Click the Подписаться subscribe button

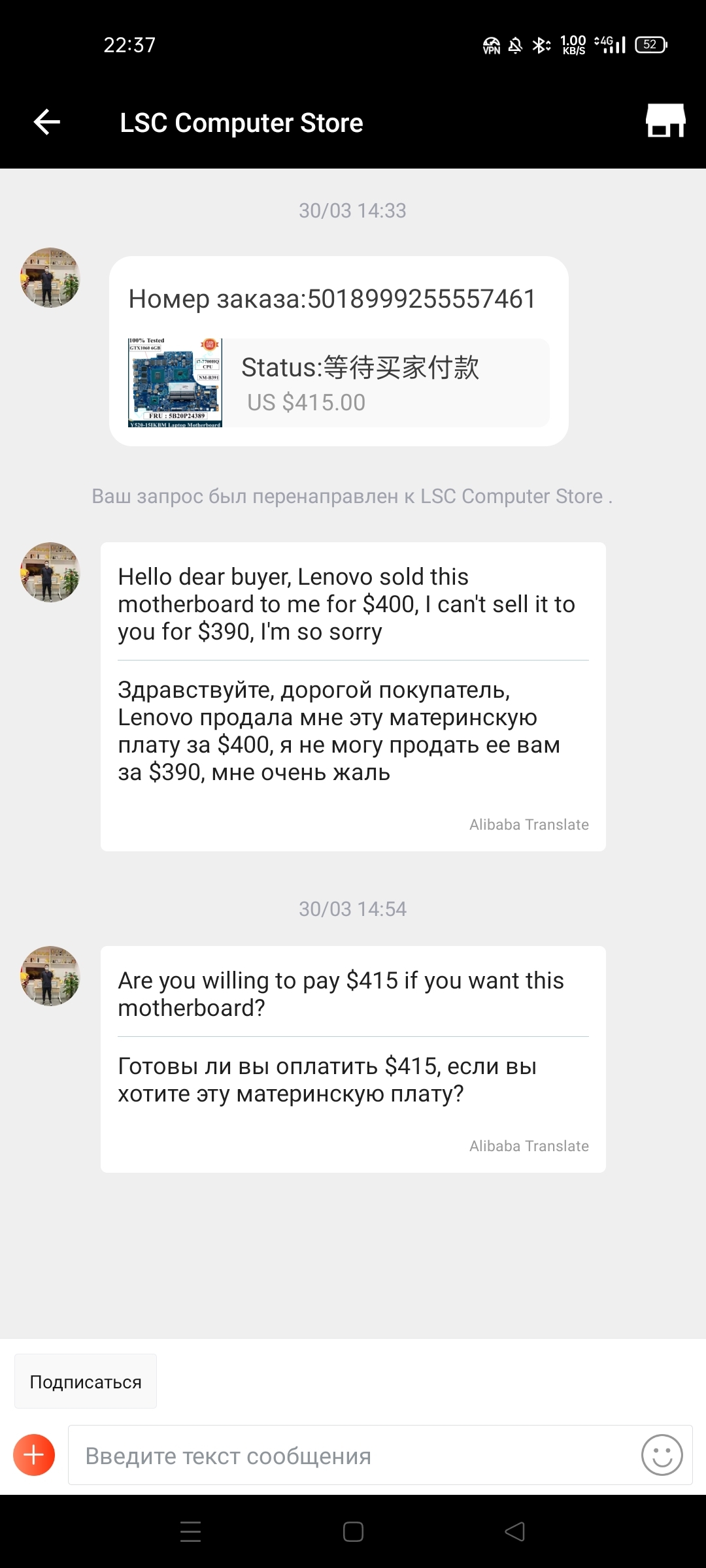click(x=86, y=1382)
